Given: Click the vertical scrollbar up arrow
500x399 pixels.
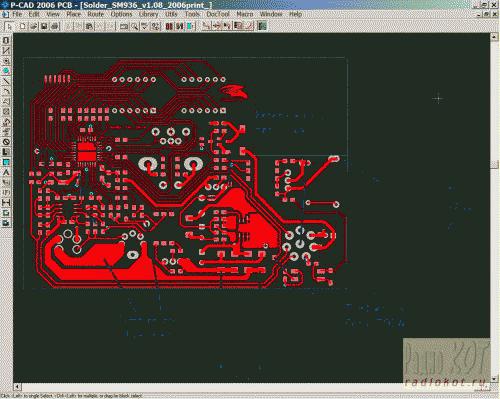Looking at the screenshot, I should tap(494, 37).
